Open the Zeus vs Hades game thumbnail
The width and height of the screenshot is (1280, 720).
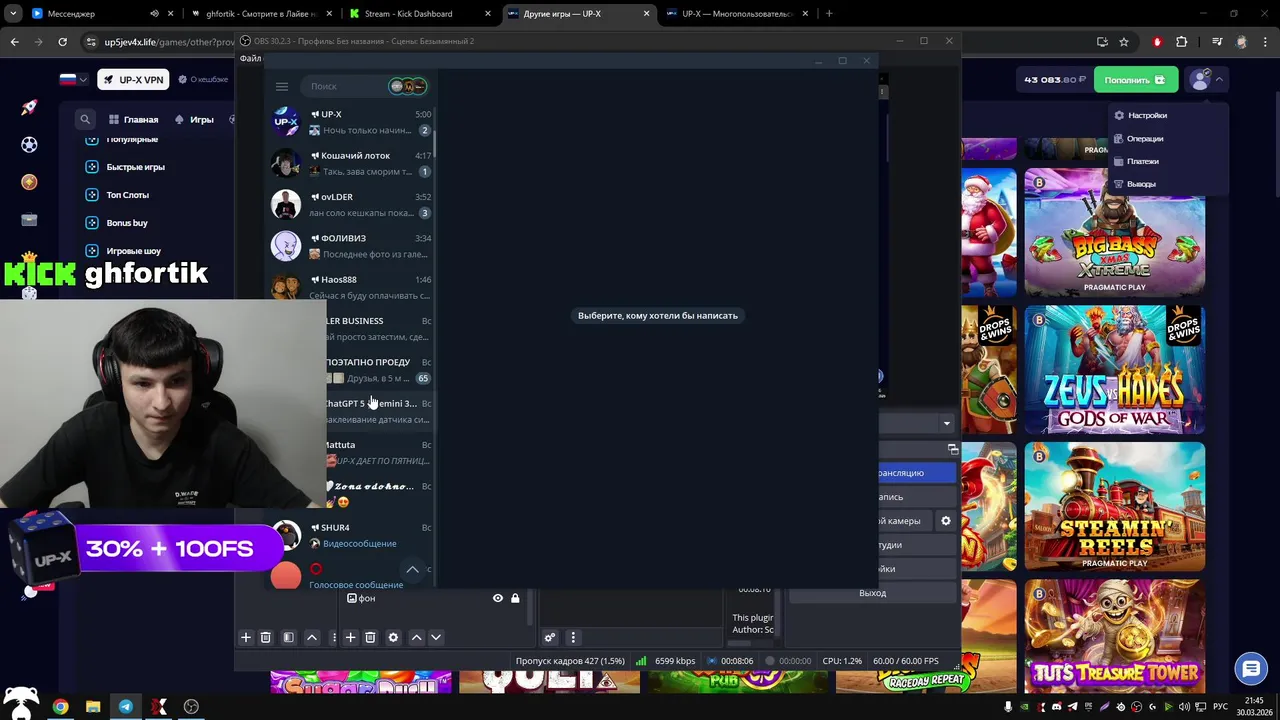1114,370
